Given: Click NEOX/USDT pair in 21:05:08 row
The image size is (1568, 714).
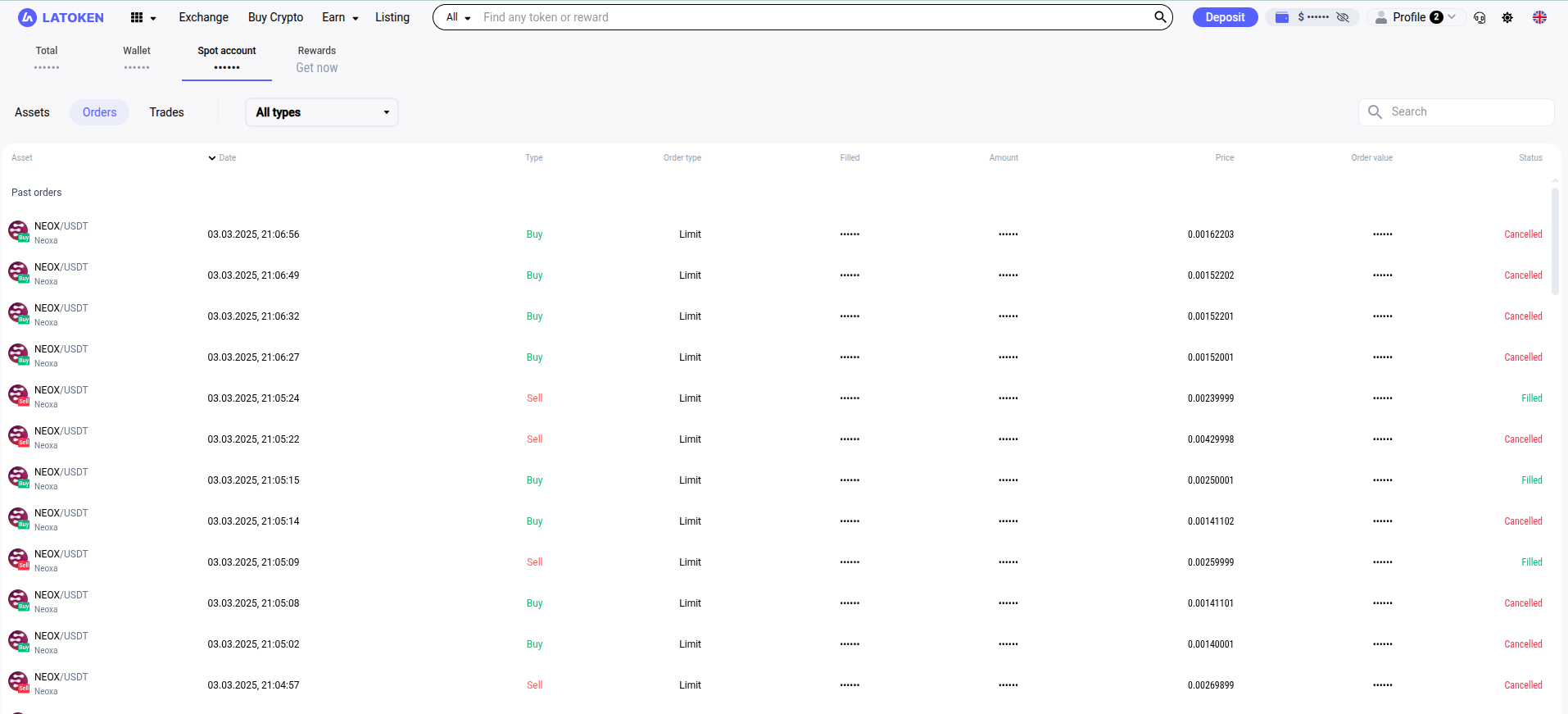Looking at the screenshot, I should [x=61, y=595].
